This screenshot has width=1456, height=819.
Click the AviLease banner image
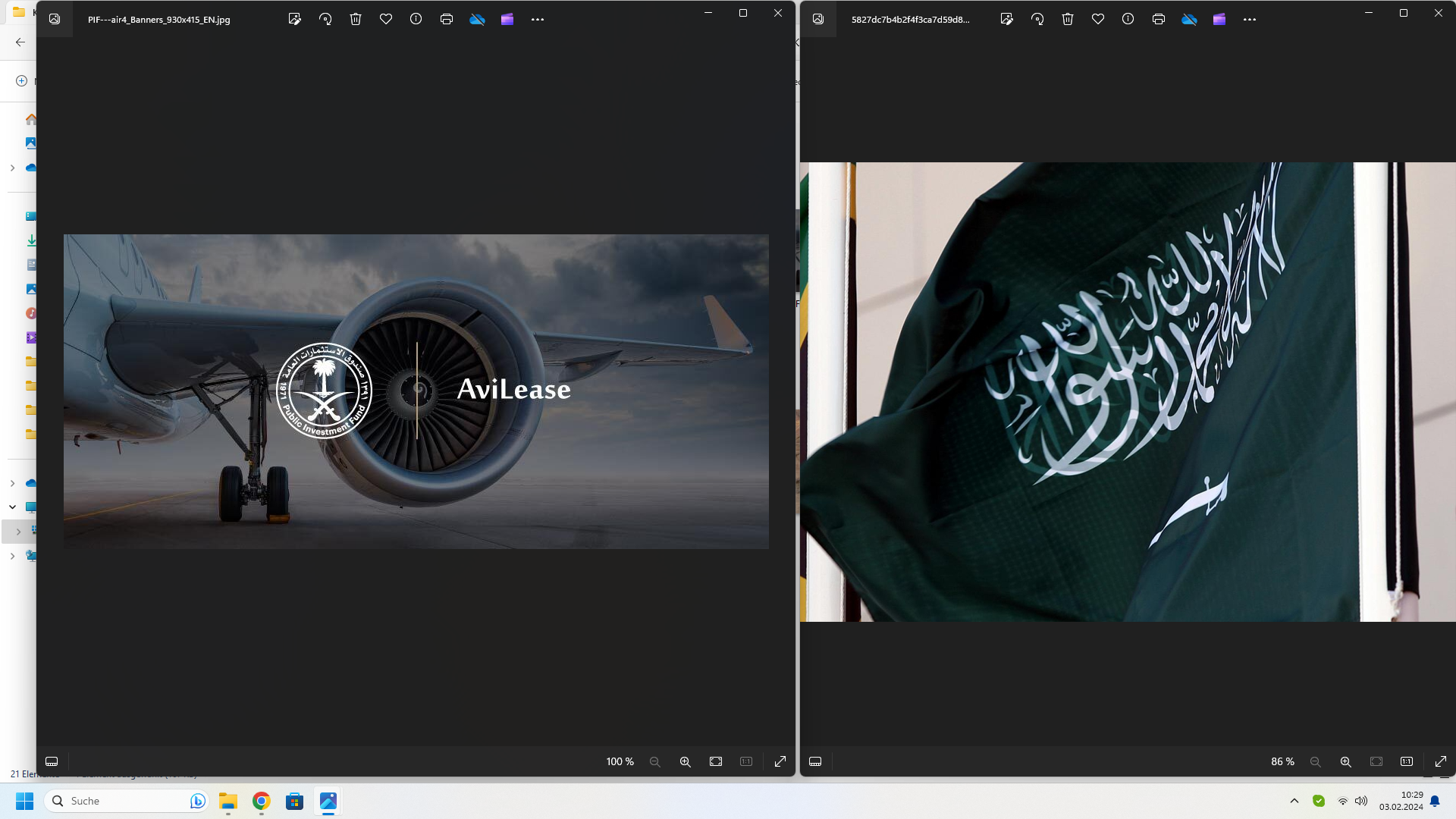pyautogui.click(x=416, y=391)
